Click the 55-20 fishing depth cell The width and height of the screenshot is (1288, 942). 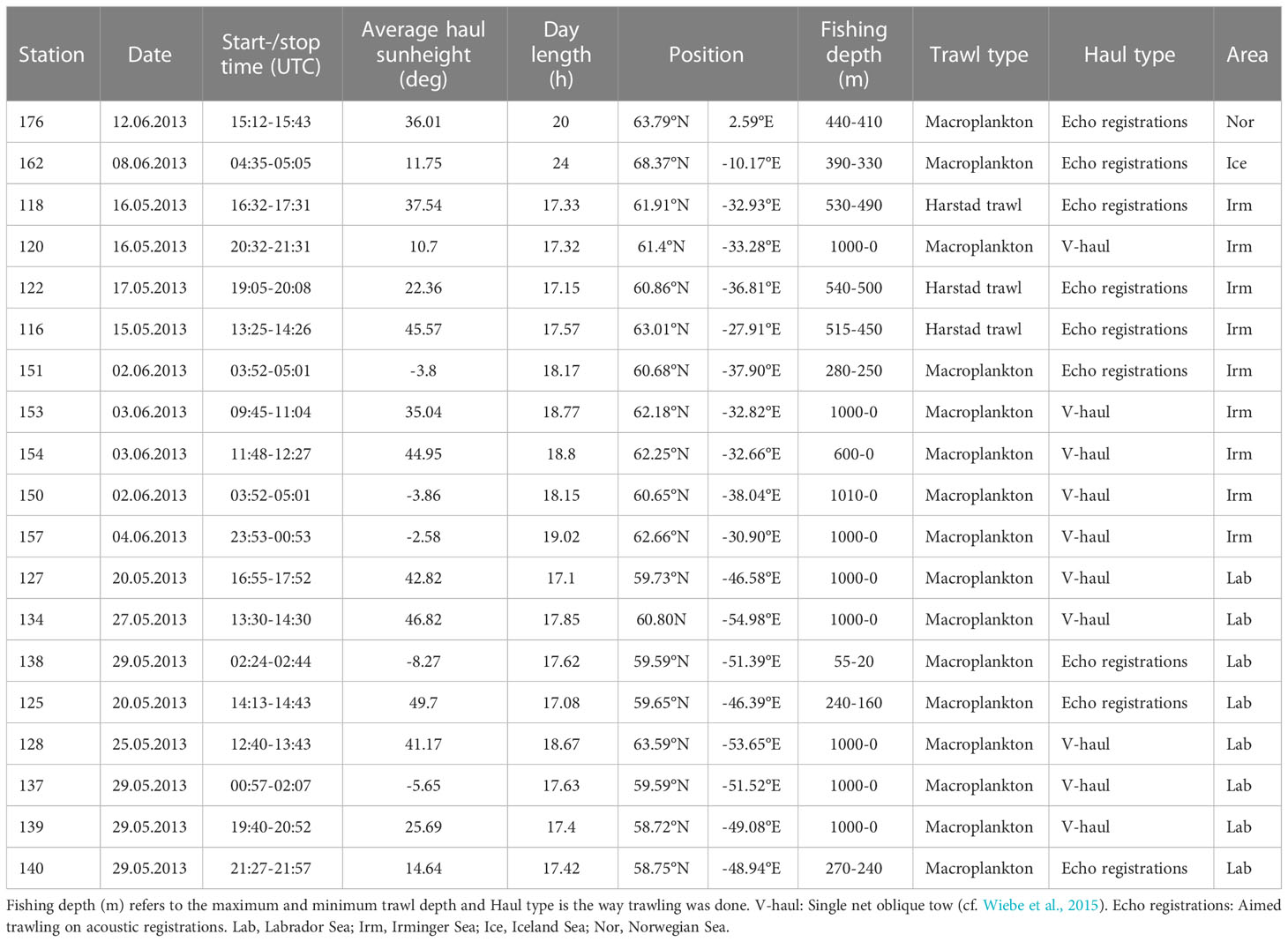pyautogui.click(x=853, y=662)
